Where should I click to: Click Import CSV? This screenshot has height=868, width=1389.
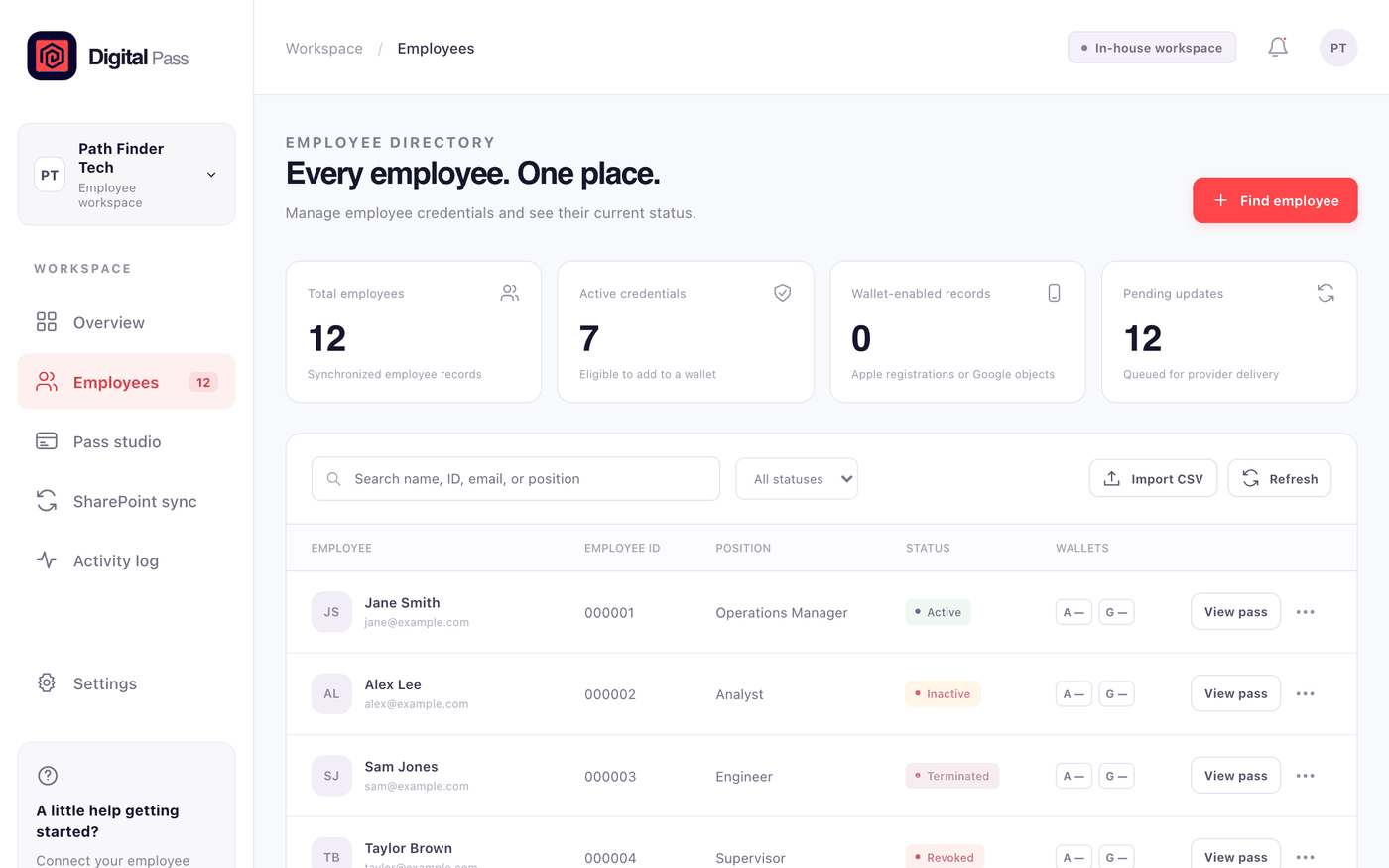click(1153, 479)
